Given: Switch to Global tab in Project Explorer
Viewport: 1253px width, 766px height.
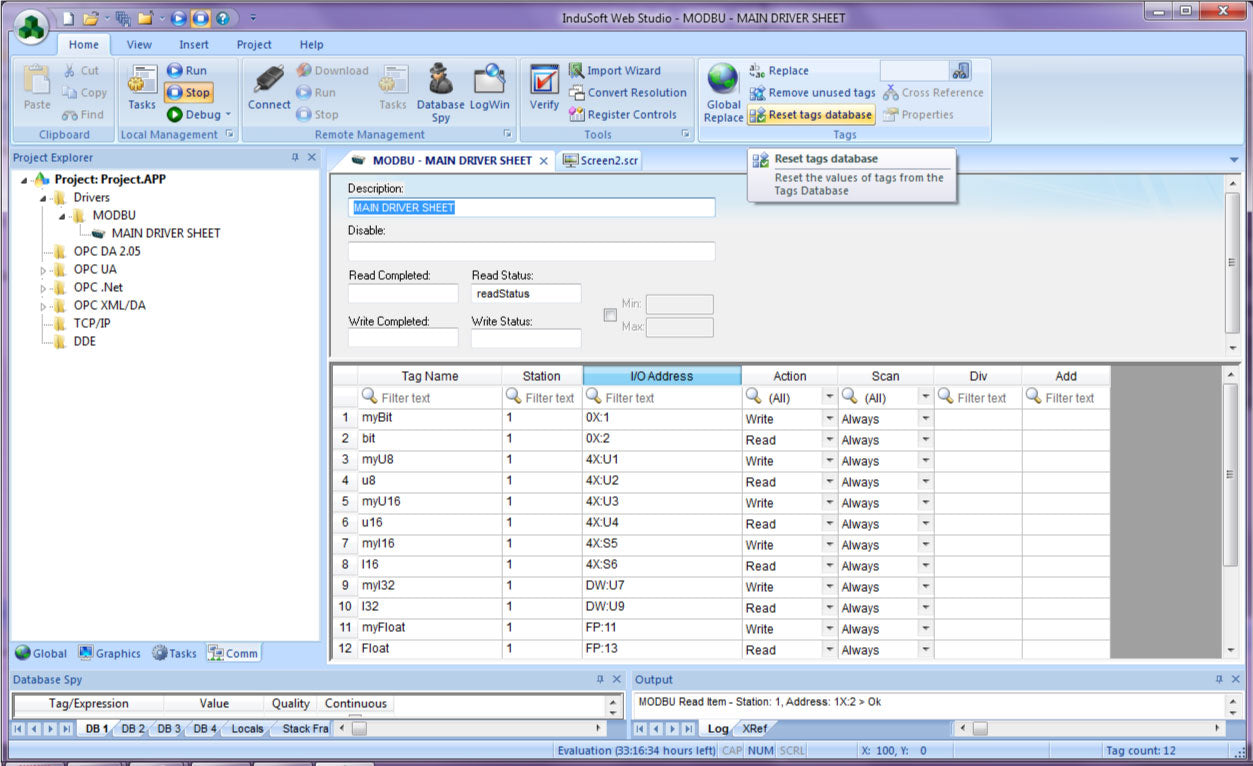Looking at the screenshot, I should pos(41,653).
